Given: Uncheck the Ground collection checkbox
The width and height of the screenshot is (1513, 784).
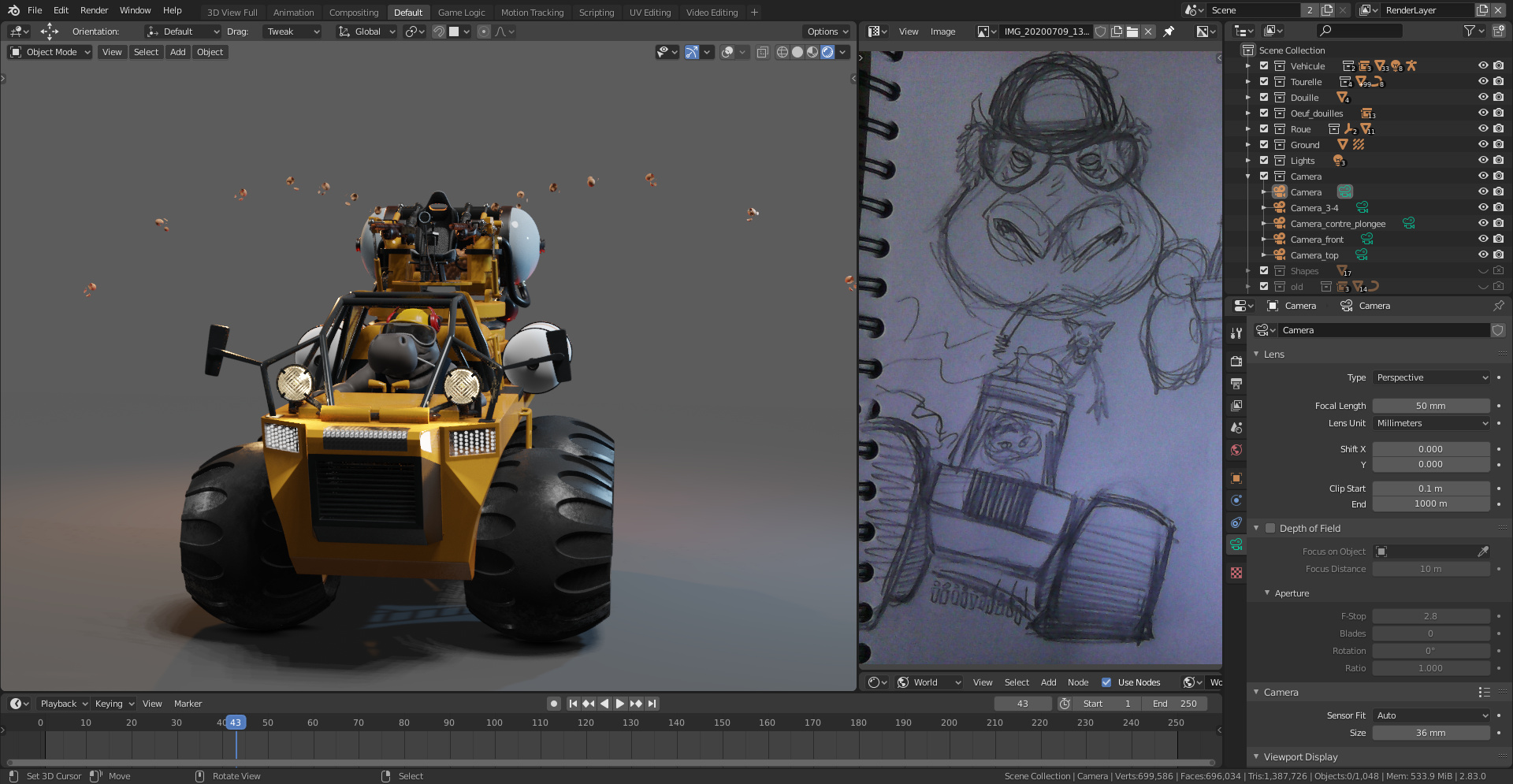Looking at the screenshot, I should (x=1264, y=145).
